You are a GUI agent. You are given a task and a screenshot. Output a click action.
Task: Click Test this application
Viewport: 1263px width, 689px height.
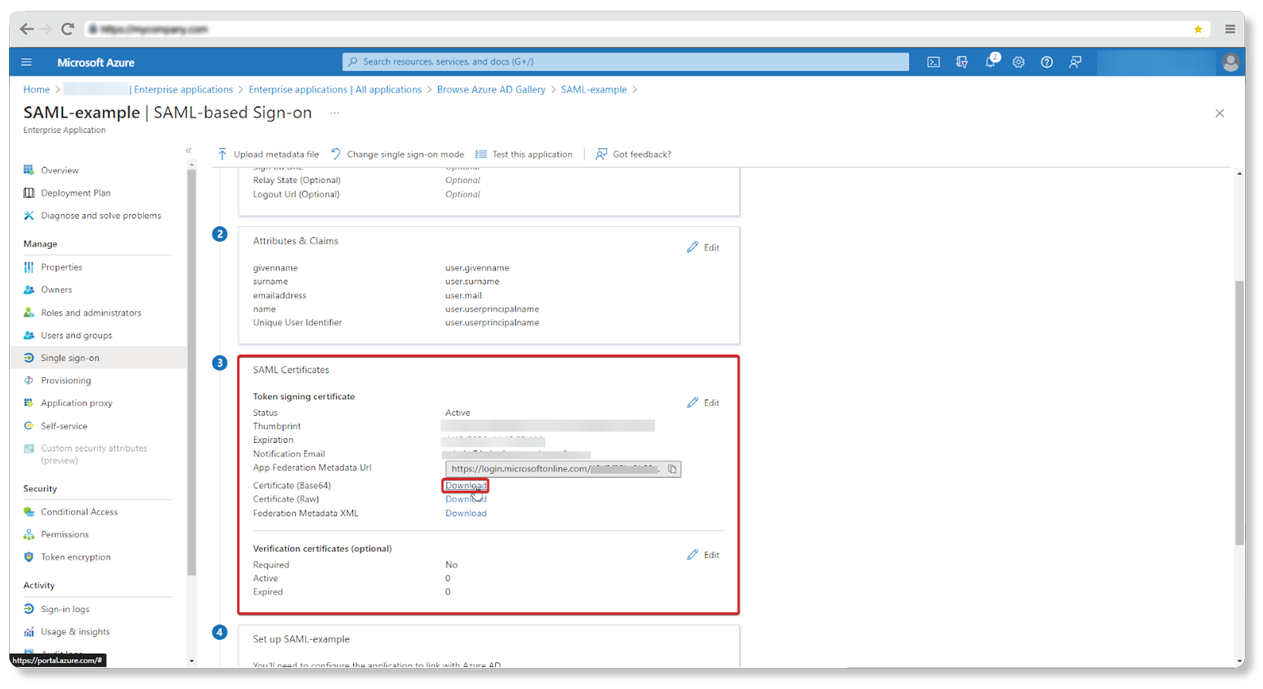[524, 154]
